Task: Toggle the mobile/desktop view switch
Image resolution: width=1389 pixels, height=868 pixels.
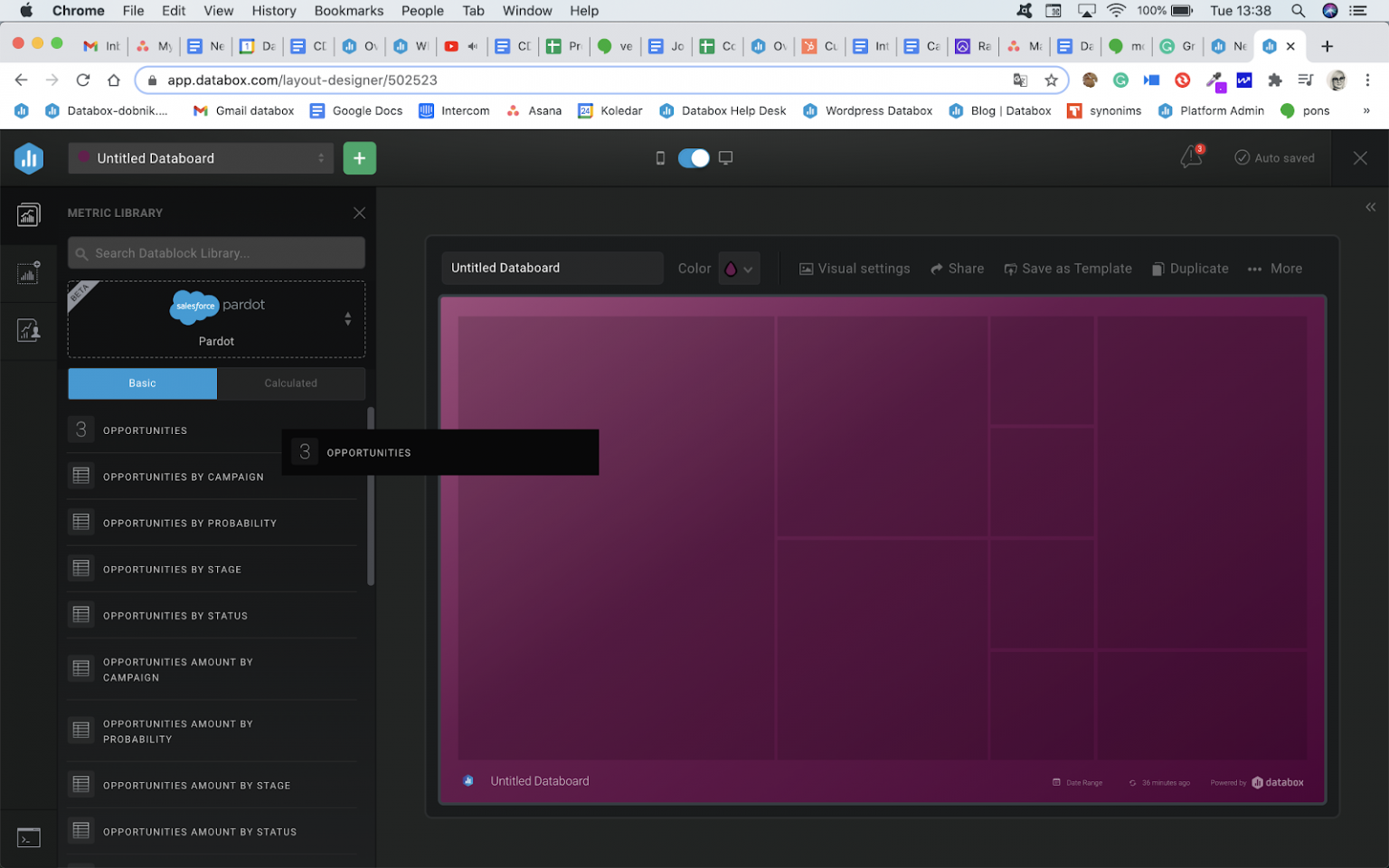Action: [694, 158]
